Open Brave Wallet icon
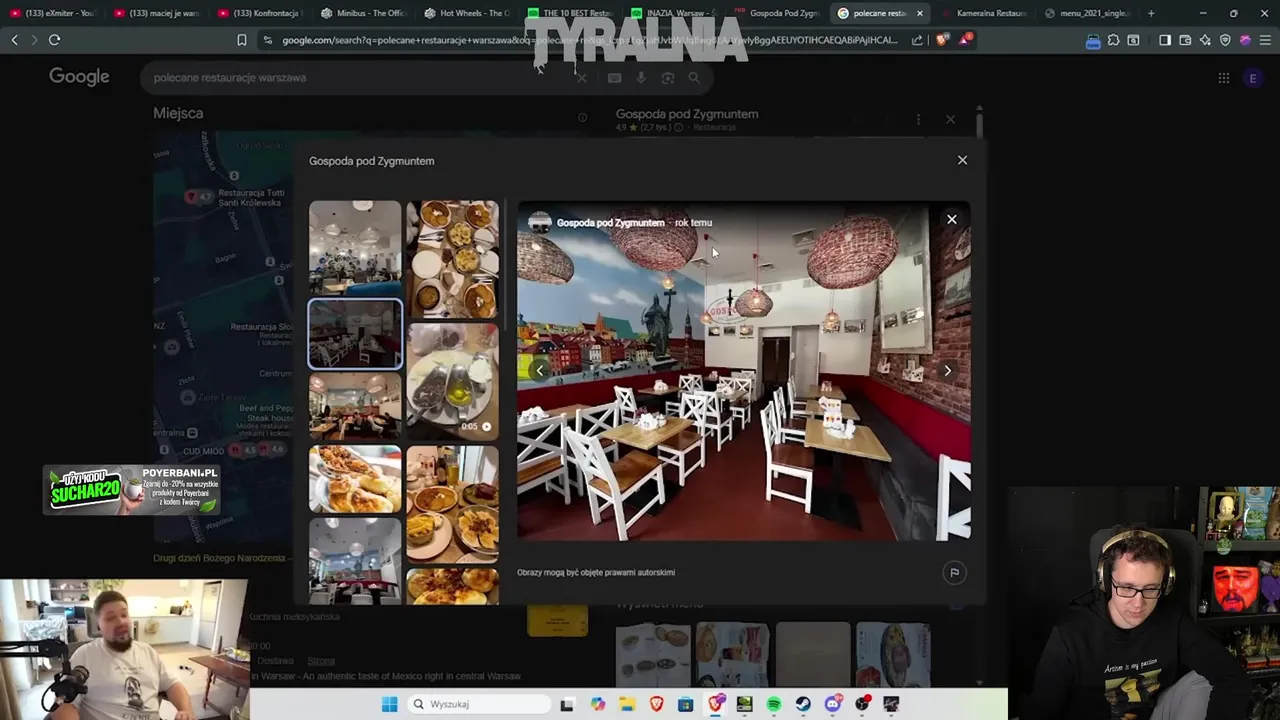 [x=1185, y=40]
